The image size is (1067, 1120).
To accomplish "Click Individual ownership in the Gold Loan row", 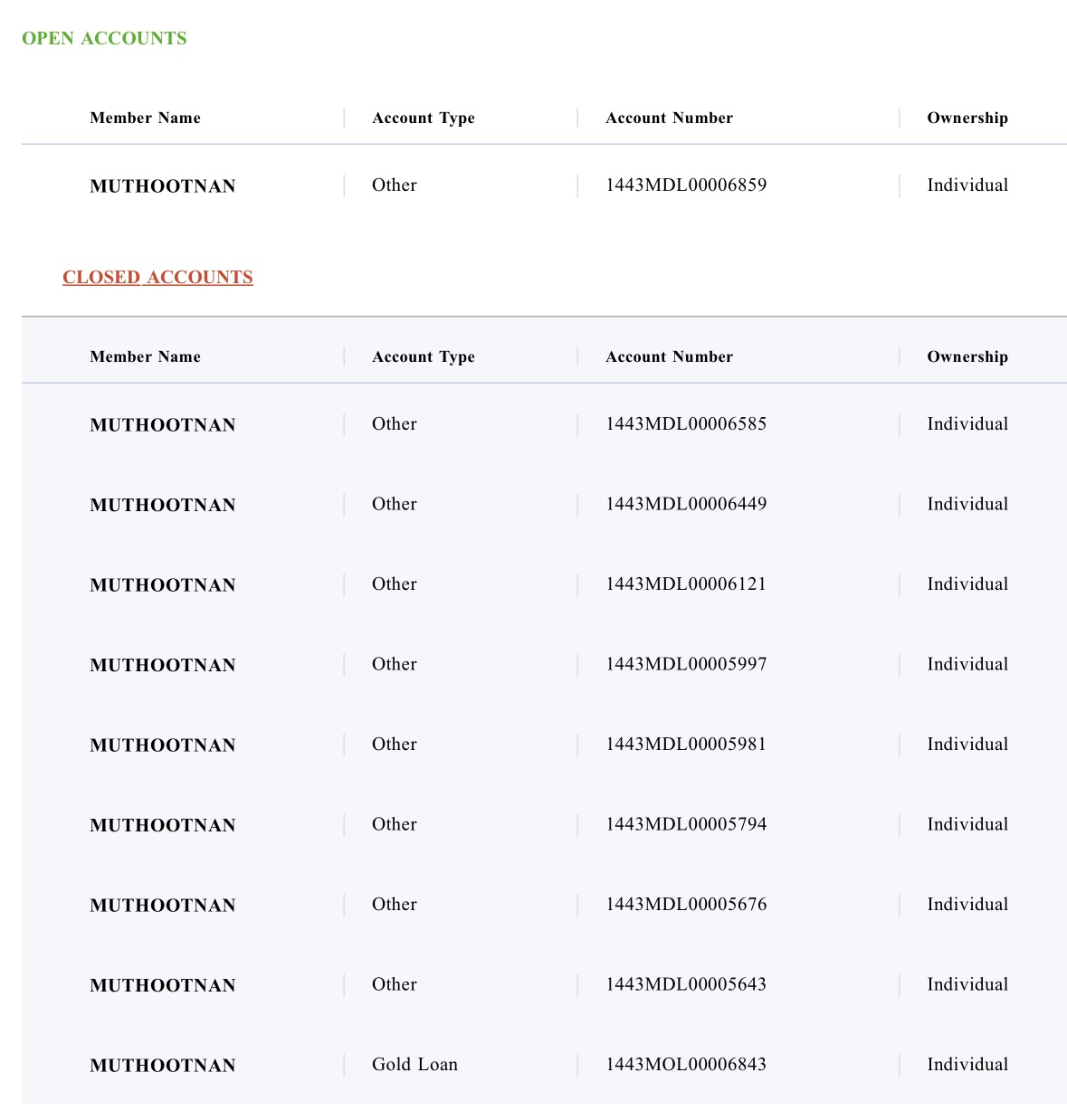I will 967,1065.
